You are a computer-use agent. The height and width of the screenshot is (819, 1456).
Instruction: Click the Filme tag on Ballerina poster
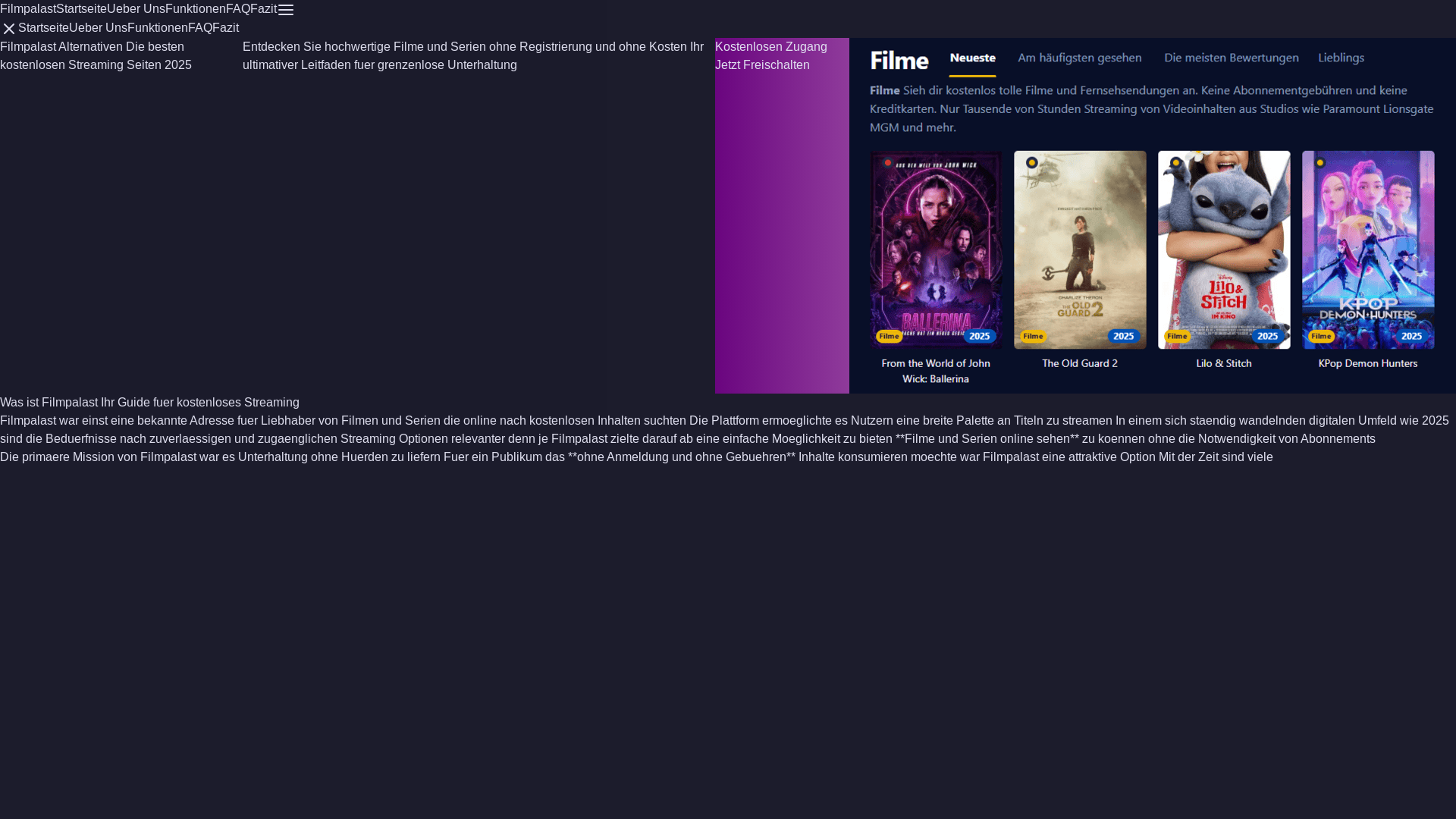point(889,336)
